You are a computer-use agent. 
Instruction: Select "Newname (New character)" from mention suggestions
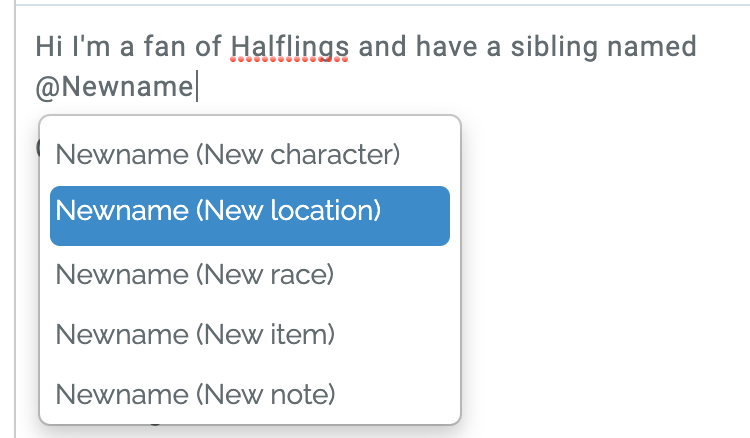coord(228,155)
